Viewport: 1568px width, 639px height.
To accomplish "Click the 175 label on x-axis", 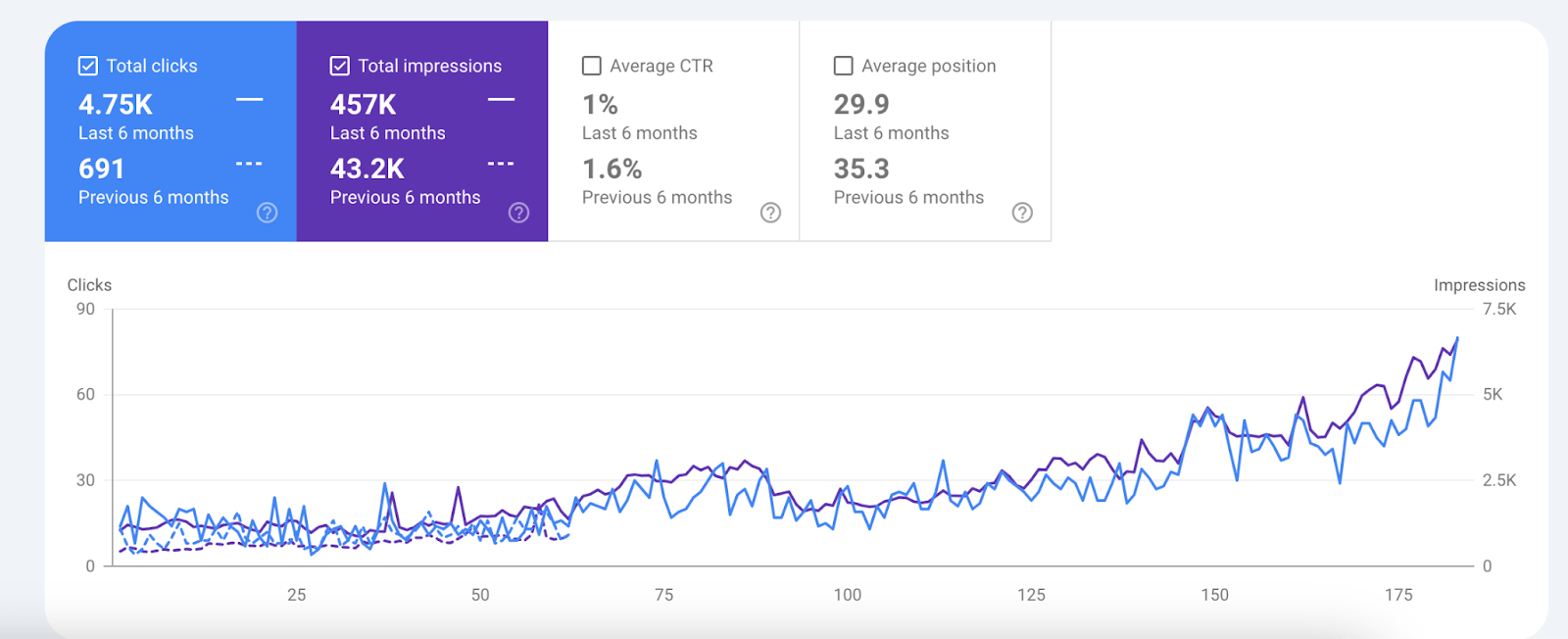I will coord(1398,595).
